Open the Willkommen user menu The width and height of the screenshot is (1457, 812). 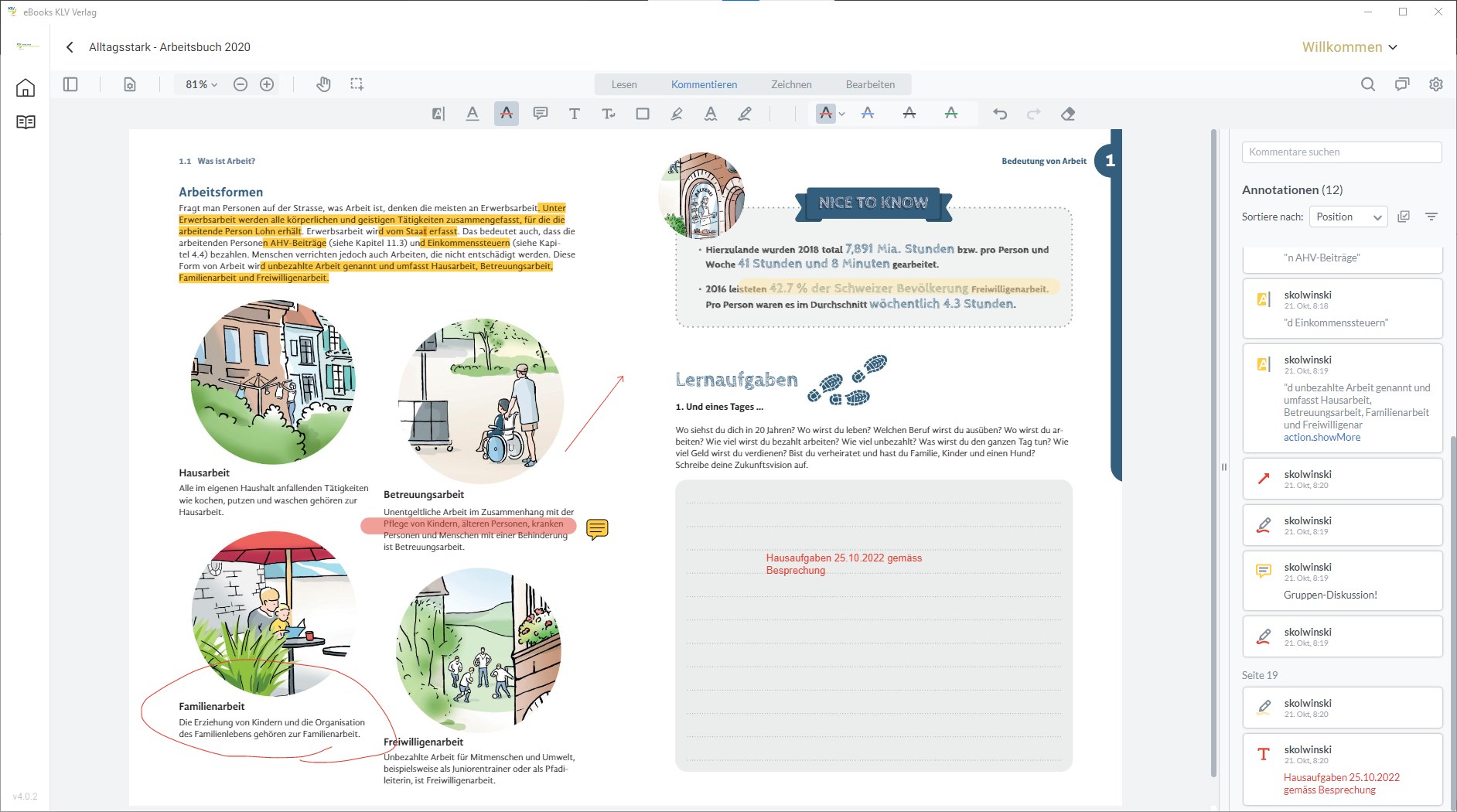coord(1350,47)
